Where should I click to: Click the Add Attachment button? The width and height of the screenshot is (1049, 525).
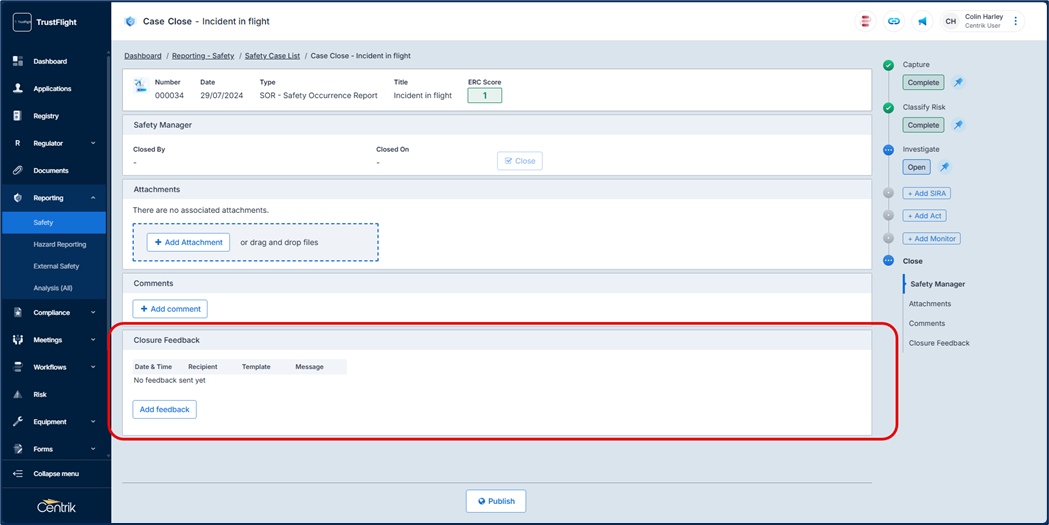(x=188, y=242)
